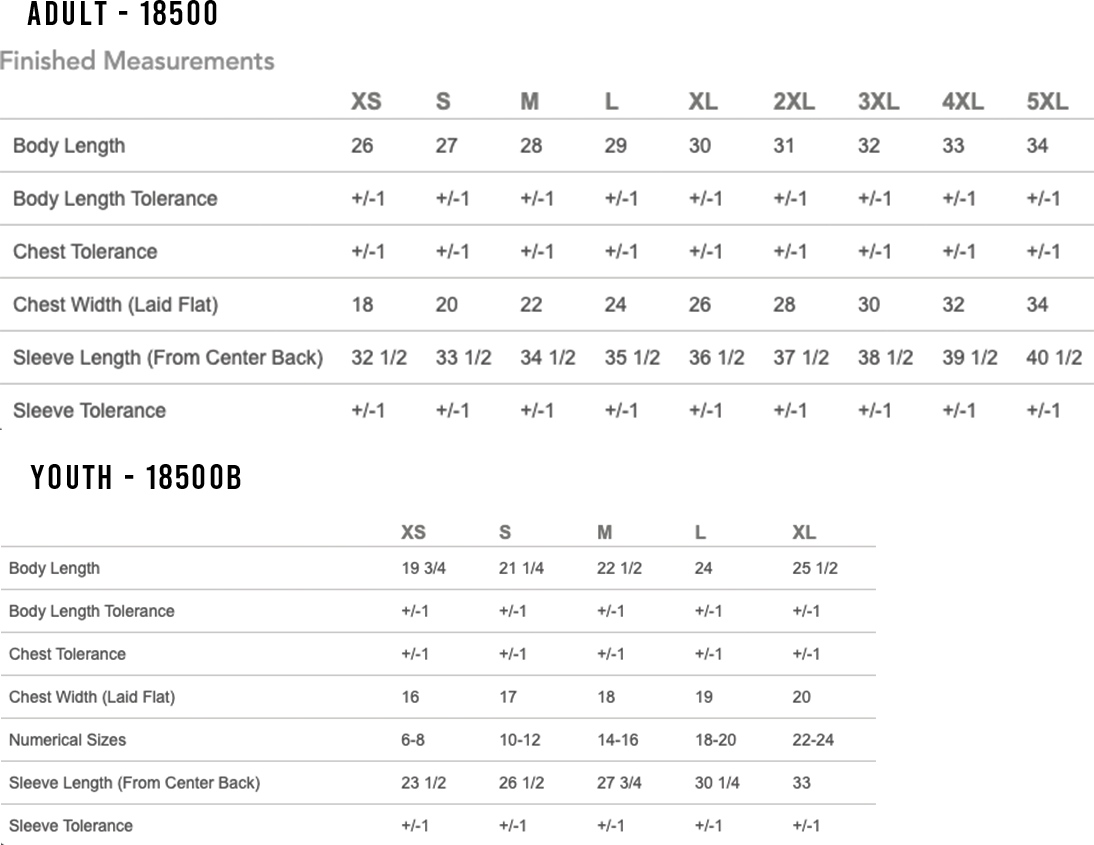Select youth sleeve length value 30 1/4
1094x845 pixels.
[717, 783]
